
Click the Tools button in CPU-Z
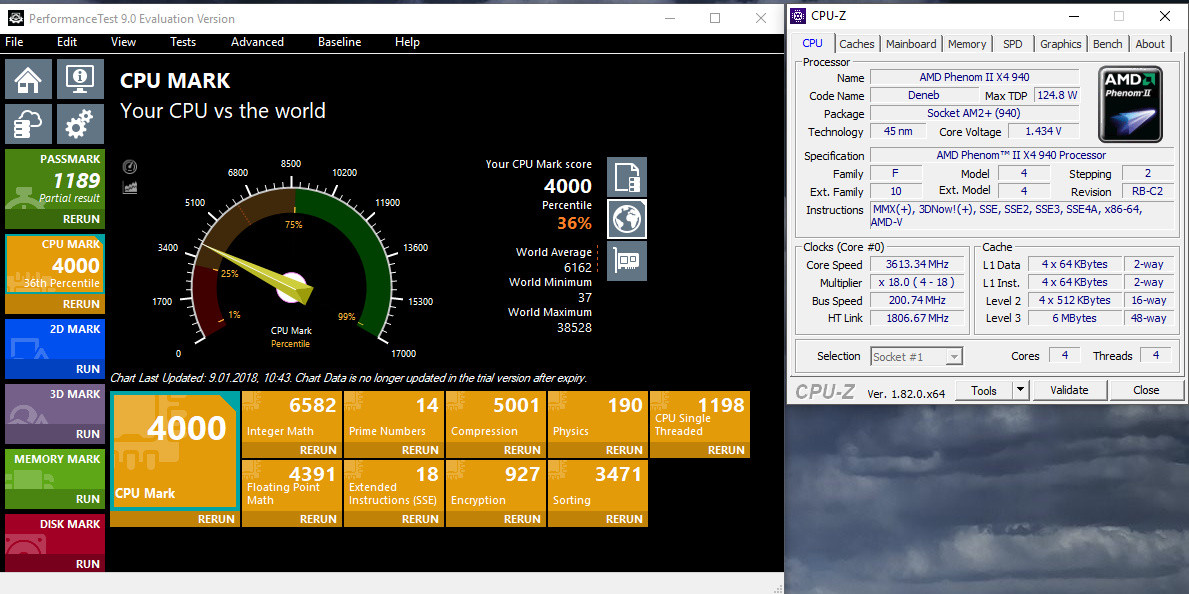tap(984, 391)
